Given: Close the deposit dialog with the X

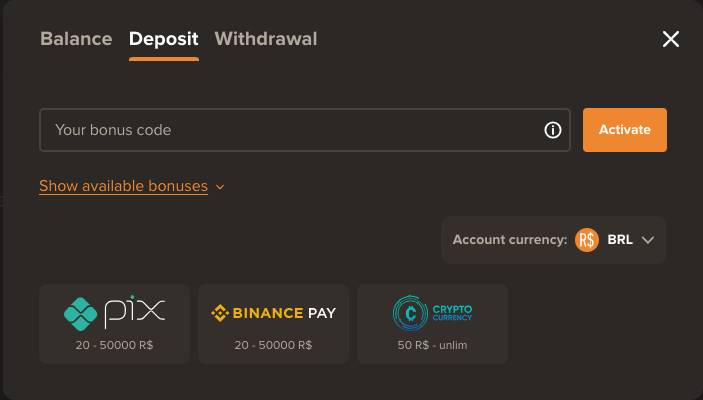Looking at the screenshot, I should 671,39.
